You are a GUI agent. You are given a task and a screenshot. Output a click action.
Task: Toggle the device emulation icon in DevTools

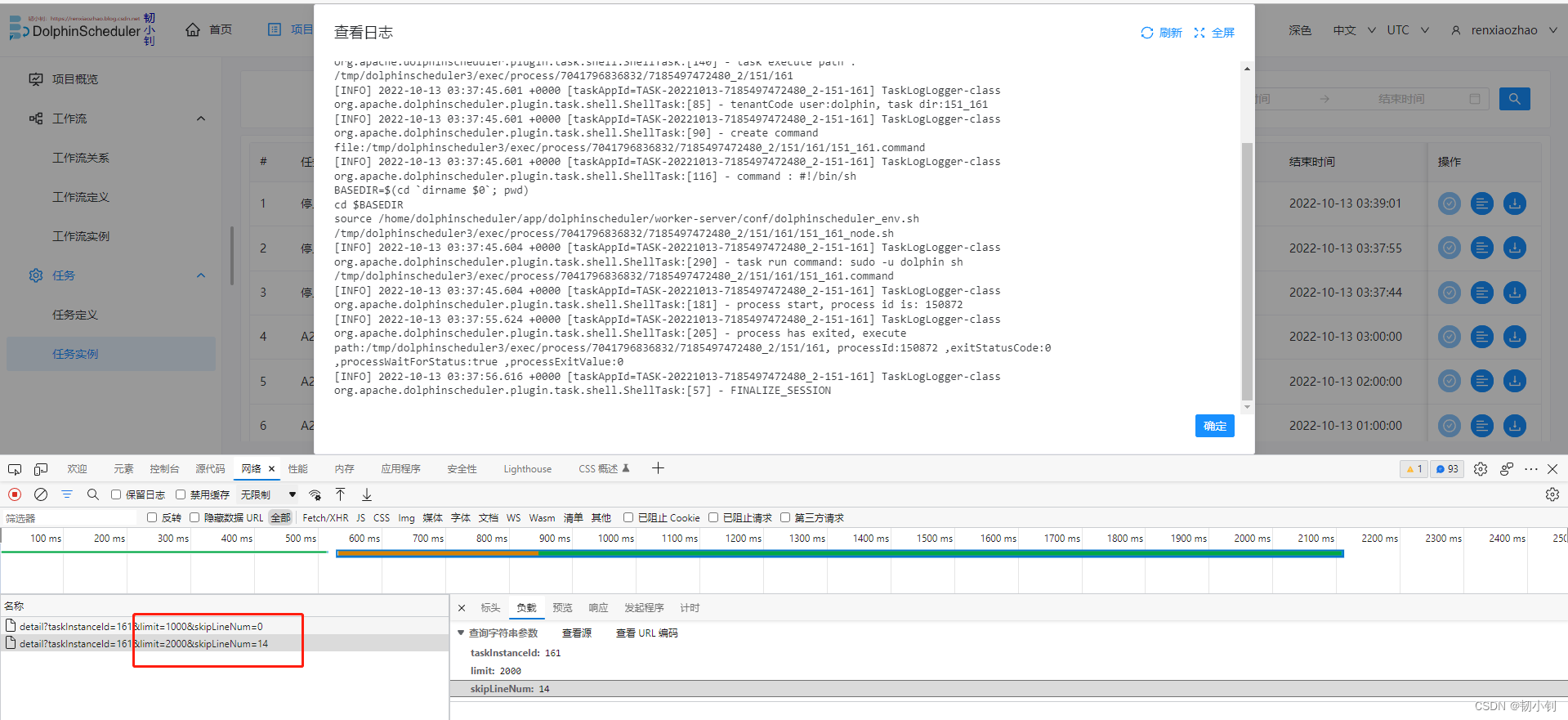tap(41, 469)
